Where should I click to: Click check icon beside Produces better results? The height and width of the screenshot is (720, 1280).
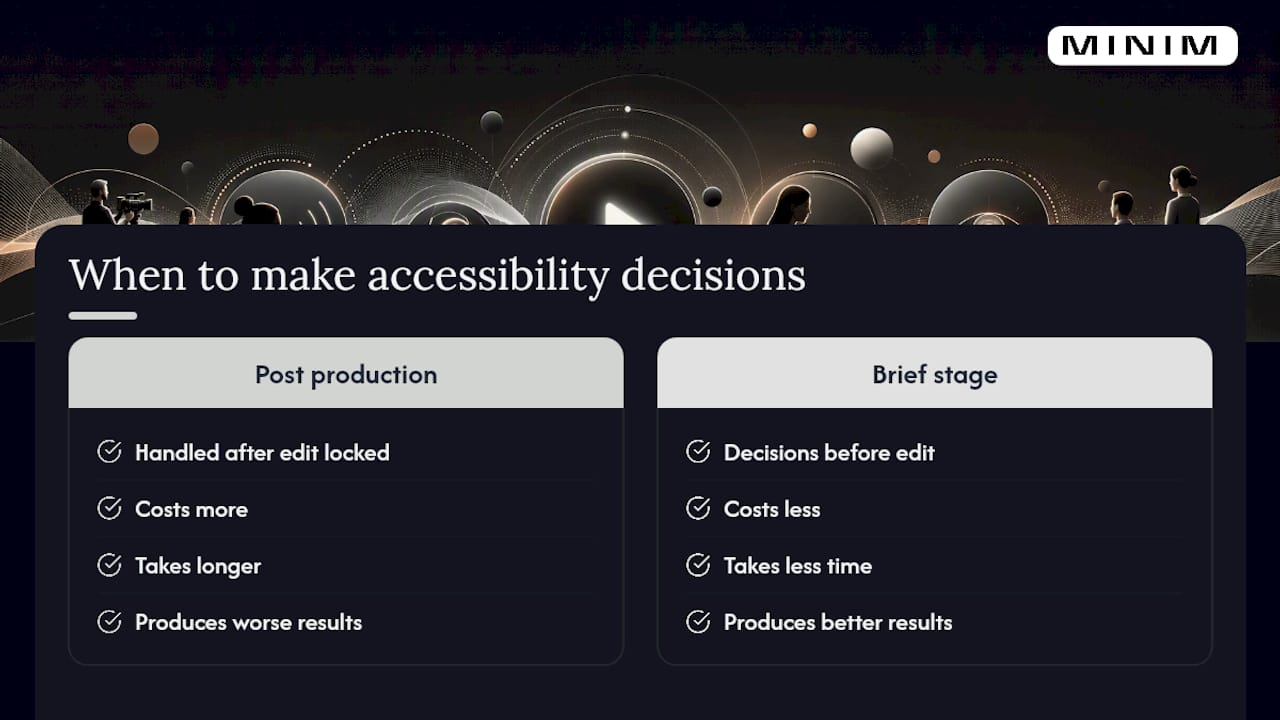click(698, 622)
